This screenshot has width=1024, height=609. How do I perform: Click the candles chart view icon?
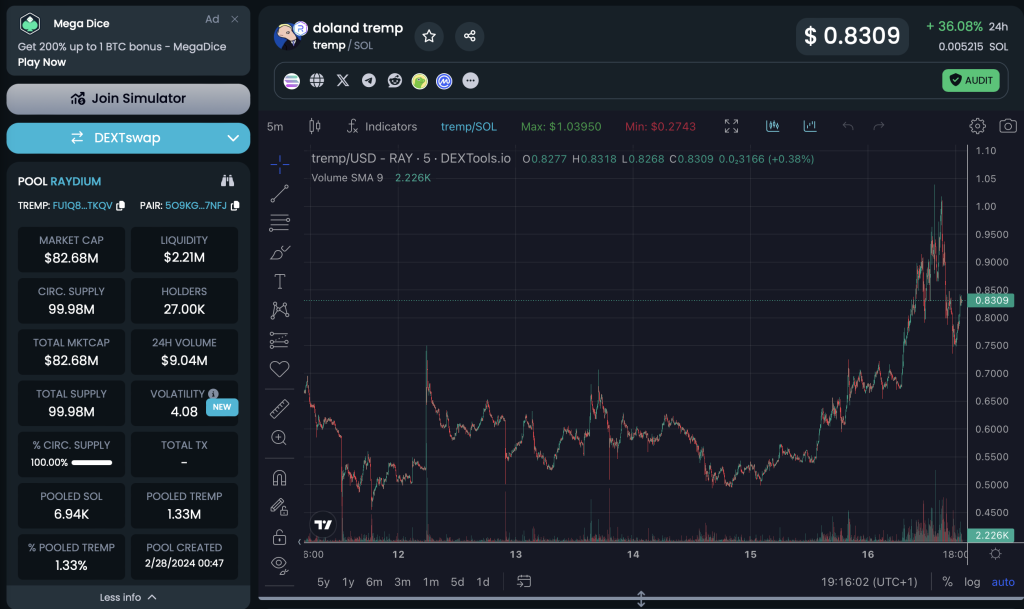pyautogui.click(x=773, y=125)
